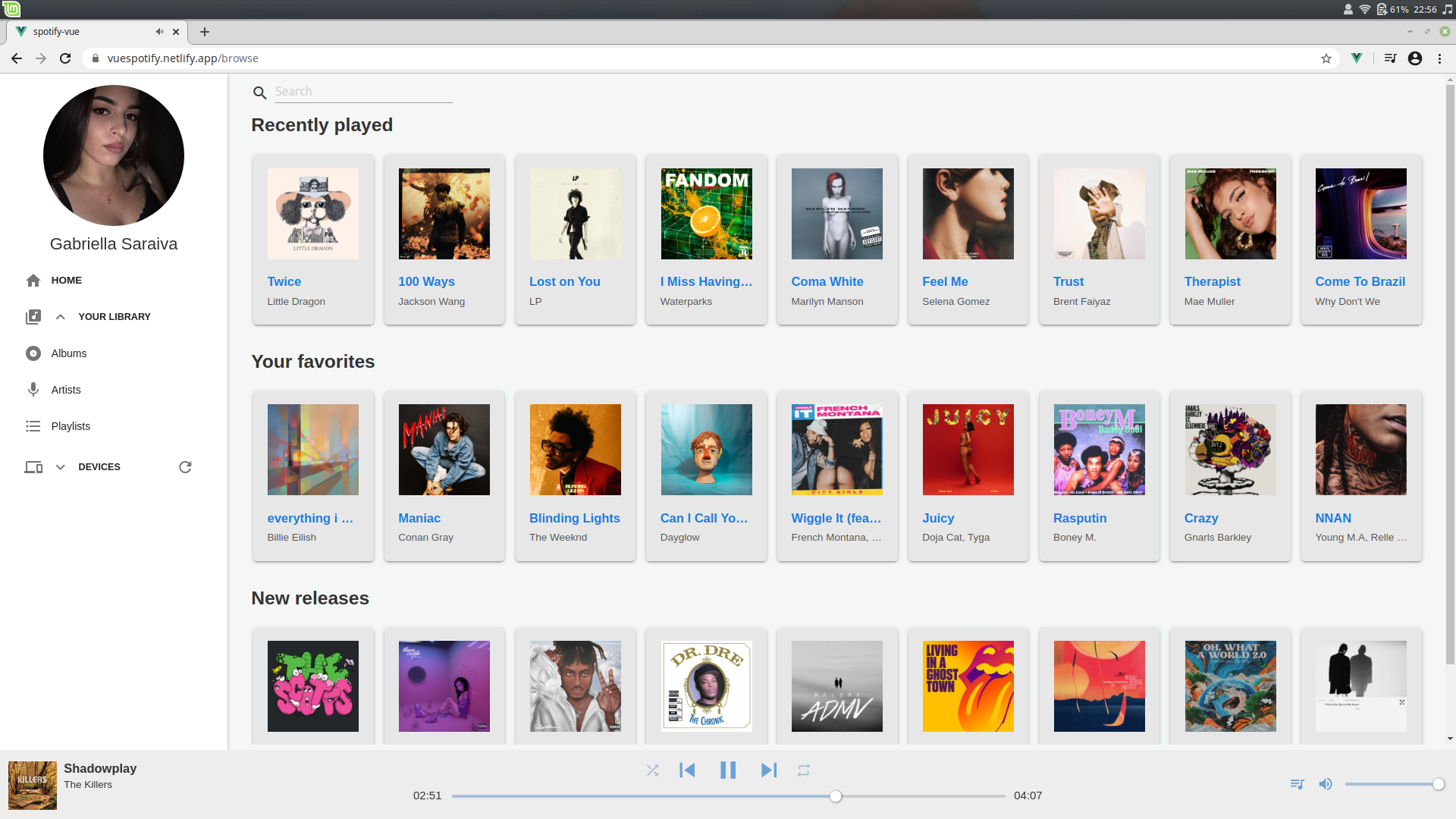Open the Chrome three-dot menu
The height and width of the screenshot is (819, 1456).
point(1440,58)
